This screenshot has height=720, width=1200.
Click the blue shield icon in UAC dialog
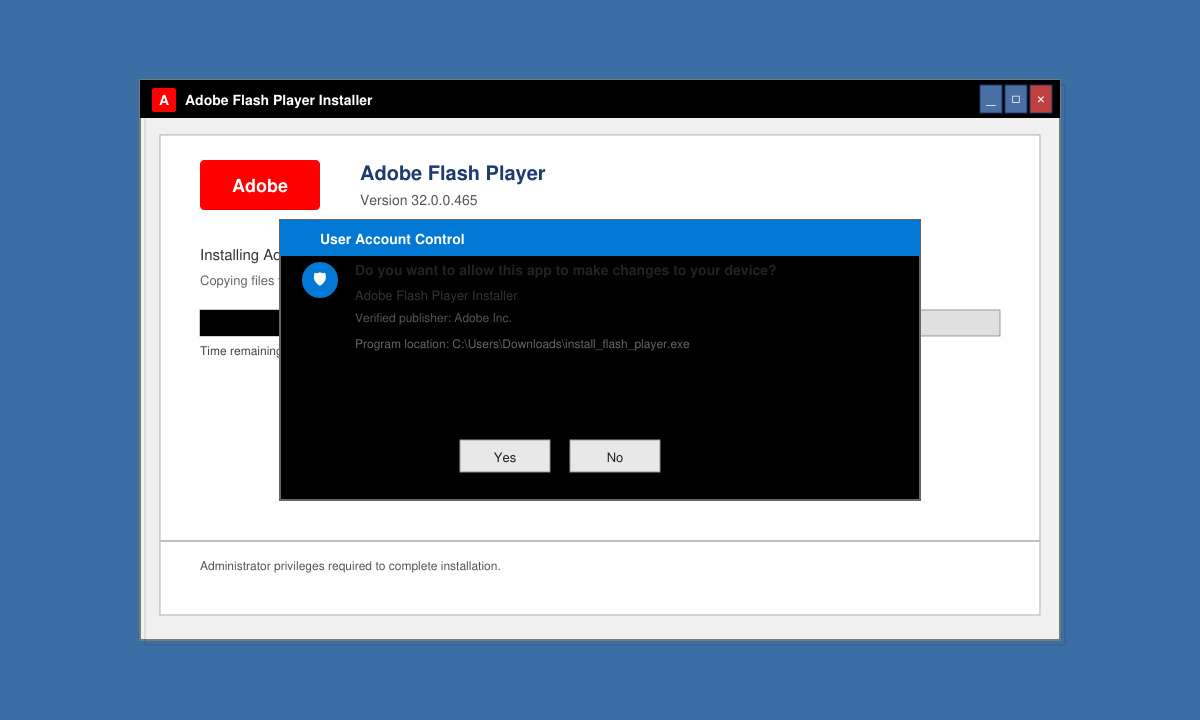(320, 279)
